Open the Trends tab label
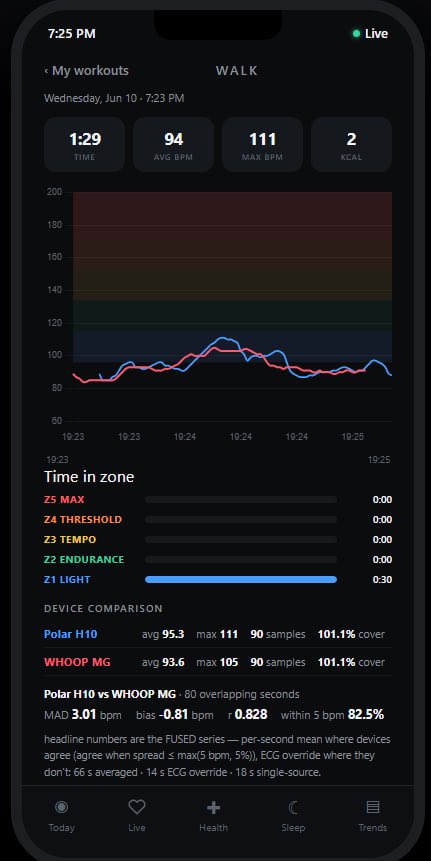Screen dimensions: 431x861 [373, 828]
